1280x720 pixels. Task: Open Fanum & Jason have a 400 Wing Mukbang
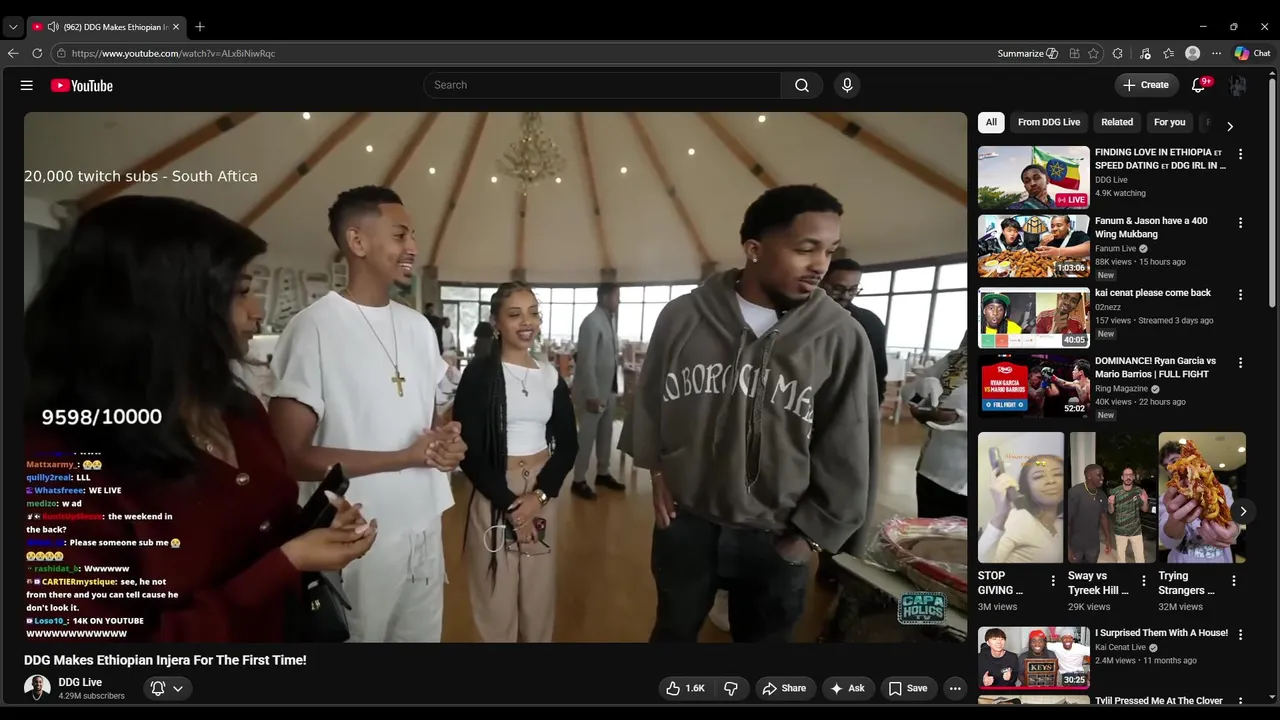(x=1151, y=227)
